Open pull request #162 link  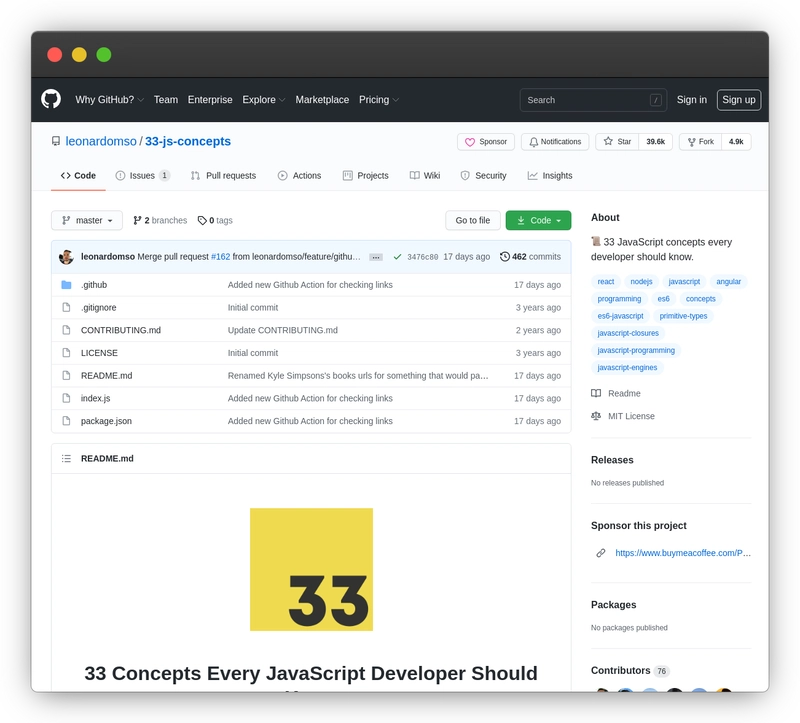coord(220,257)
